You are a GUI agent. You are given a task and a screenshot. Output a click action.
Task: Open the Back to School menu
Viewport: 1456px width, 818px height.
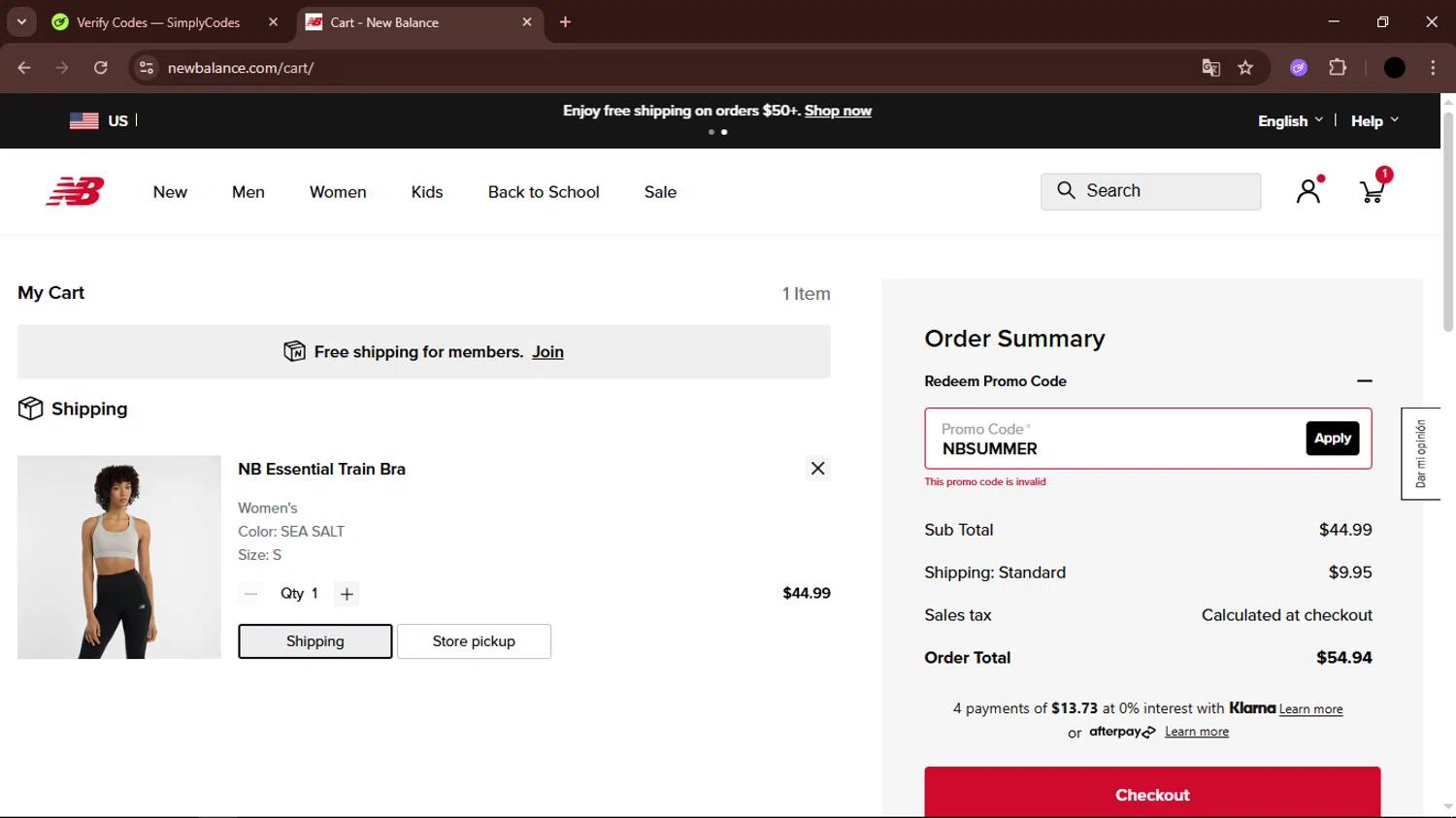pos(544,192)
